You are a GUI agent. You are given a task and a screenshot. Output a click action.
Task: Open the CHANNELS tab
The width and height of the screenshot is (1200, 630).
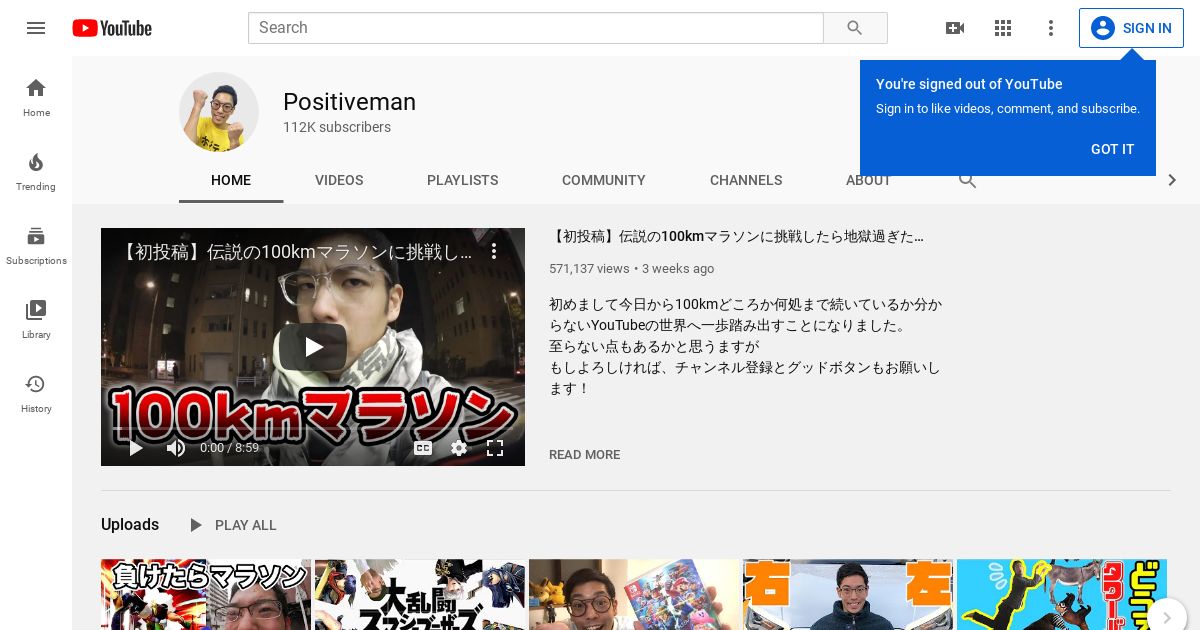click(x=746, y=180)
